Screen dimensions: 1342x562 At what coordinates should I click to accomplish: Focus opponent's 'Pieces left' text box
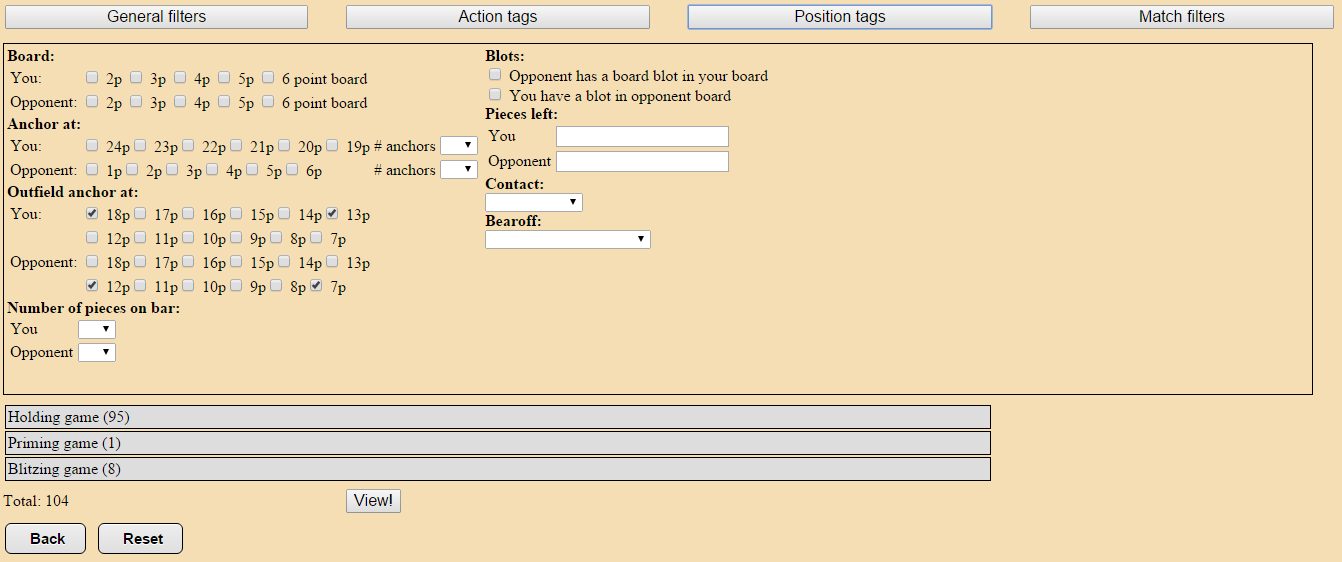click(642, 162)
